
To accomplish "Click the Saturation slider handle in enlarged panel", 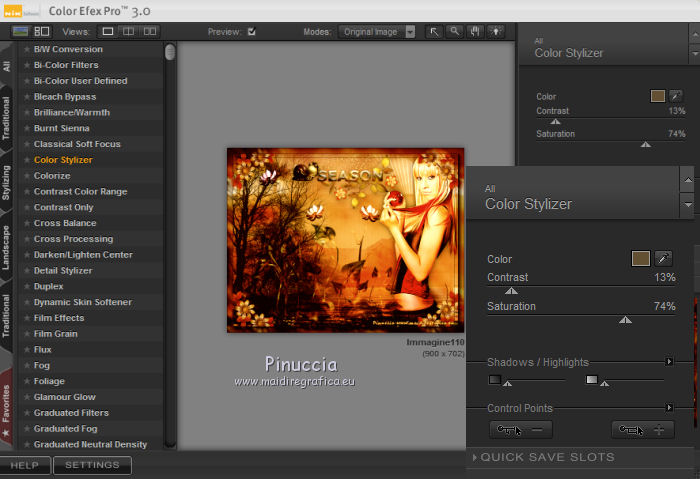I will coord(625,320).
